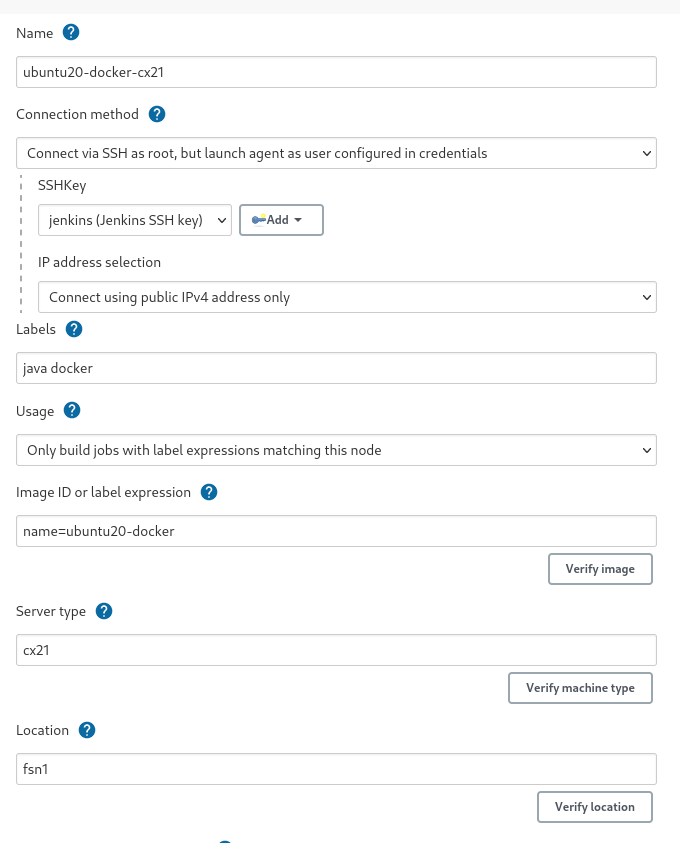Select the Image ID or label expression field
Image resolution: width=680 pixels, height=843 pixels.
click(336, 531)
